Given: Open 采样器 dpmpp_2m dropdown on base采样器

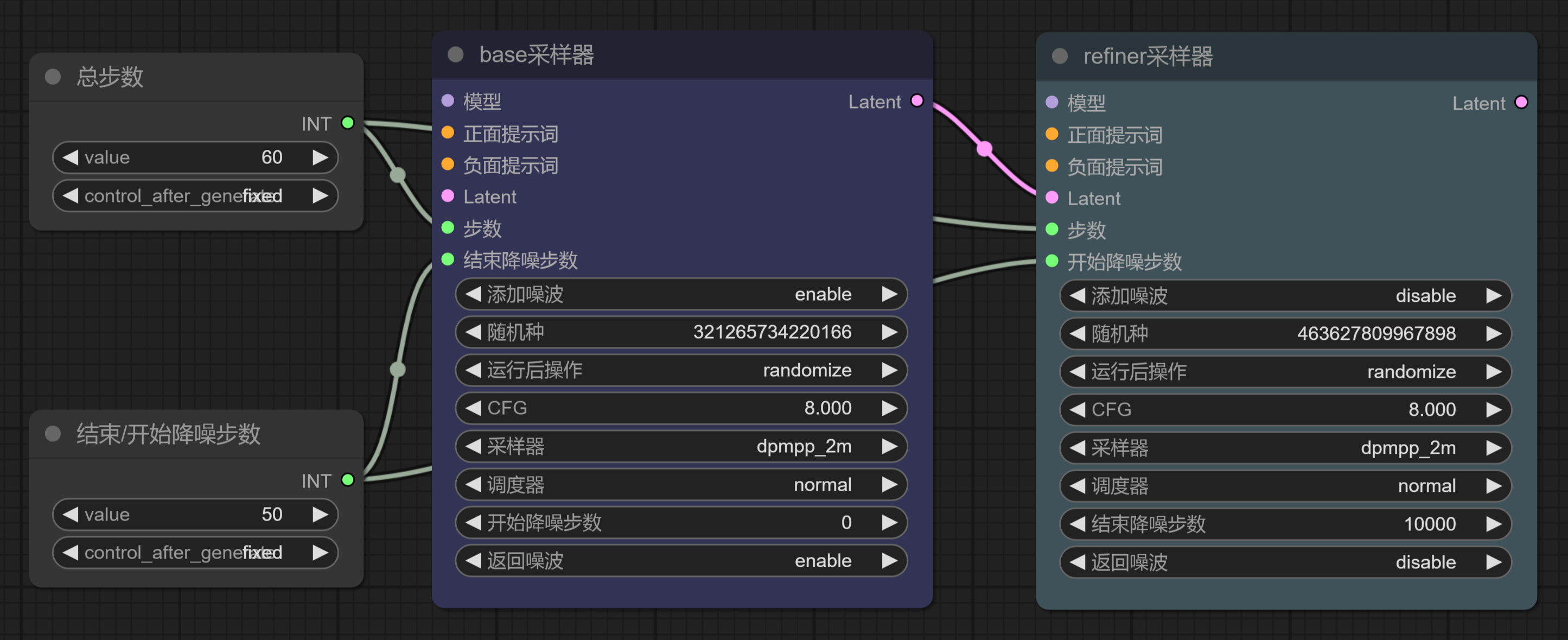Looking at the screenshot, I should tap(681, 446).
